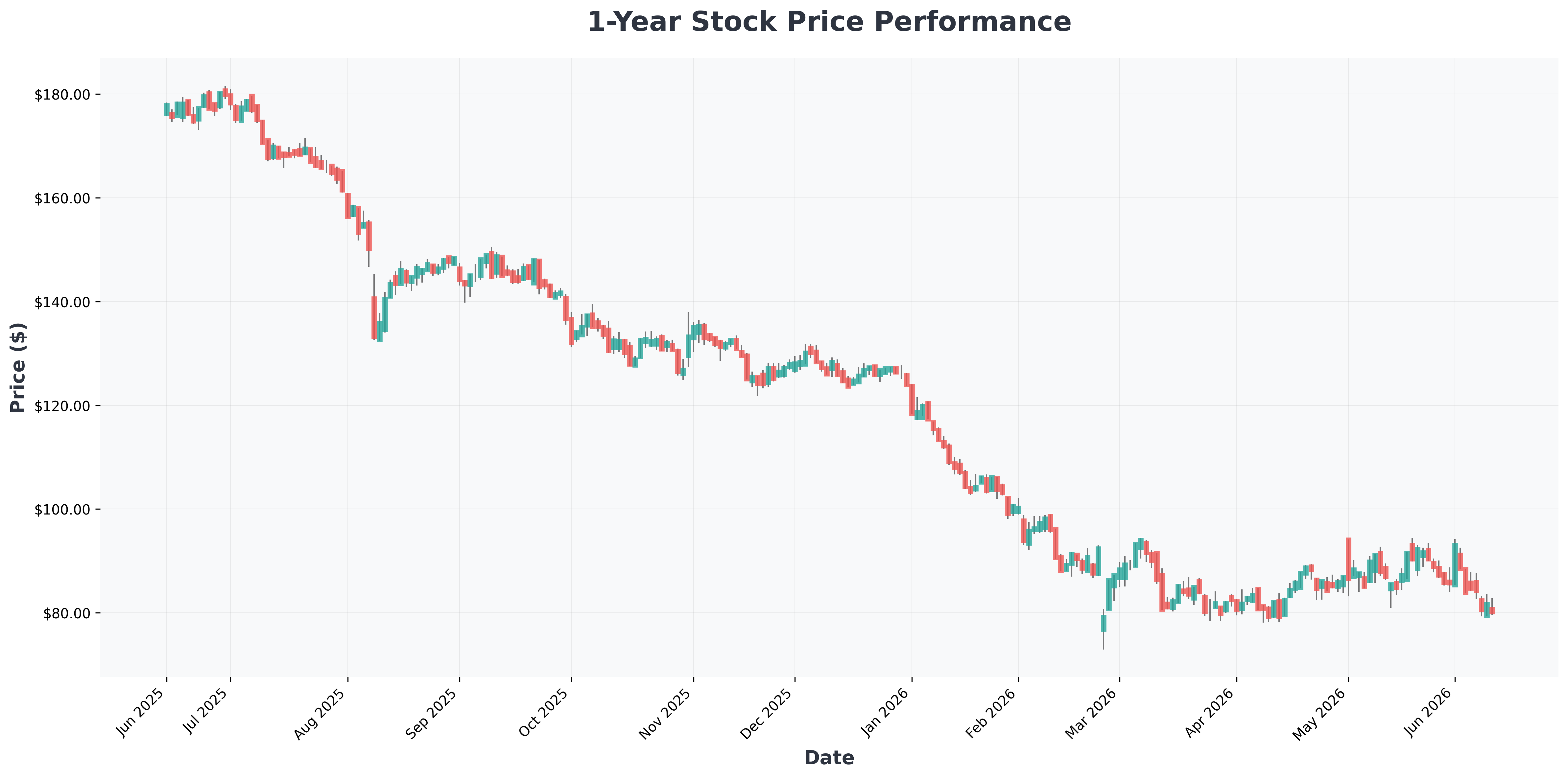Click the lowest green candlestick before March 2026
The image size is (1568, 778).
1104,623
